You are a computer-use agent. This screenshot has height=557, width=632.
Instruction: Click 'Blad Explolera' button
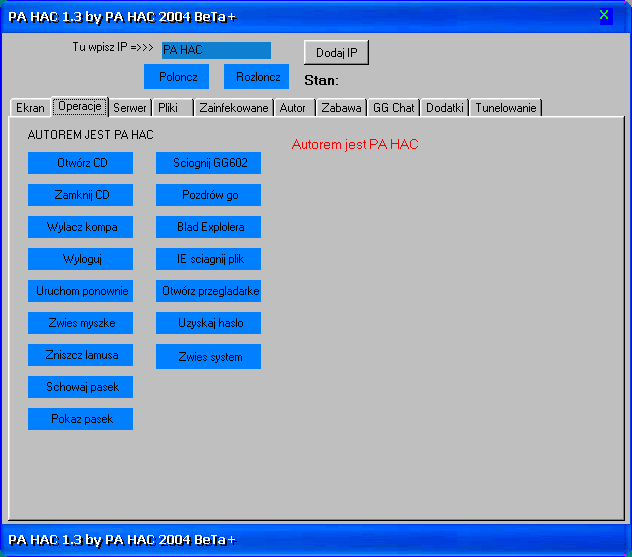pyautogui.click(x=209, y=227)
